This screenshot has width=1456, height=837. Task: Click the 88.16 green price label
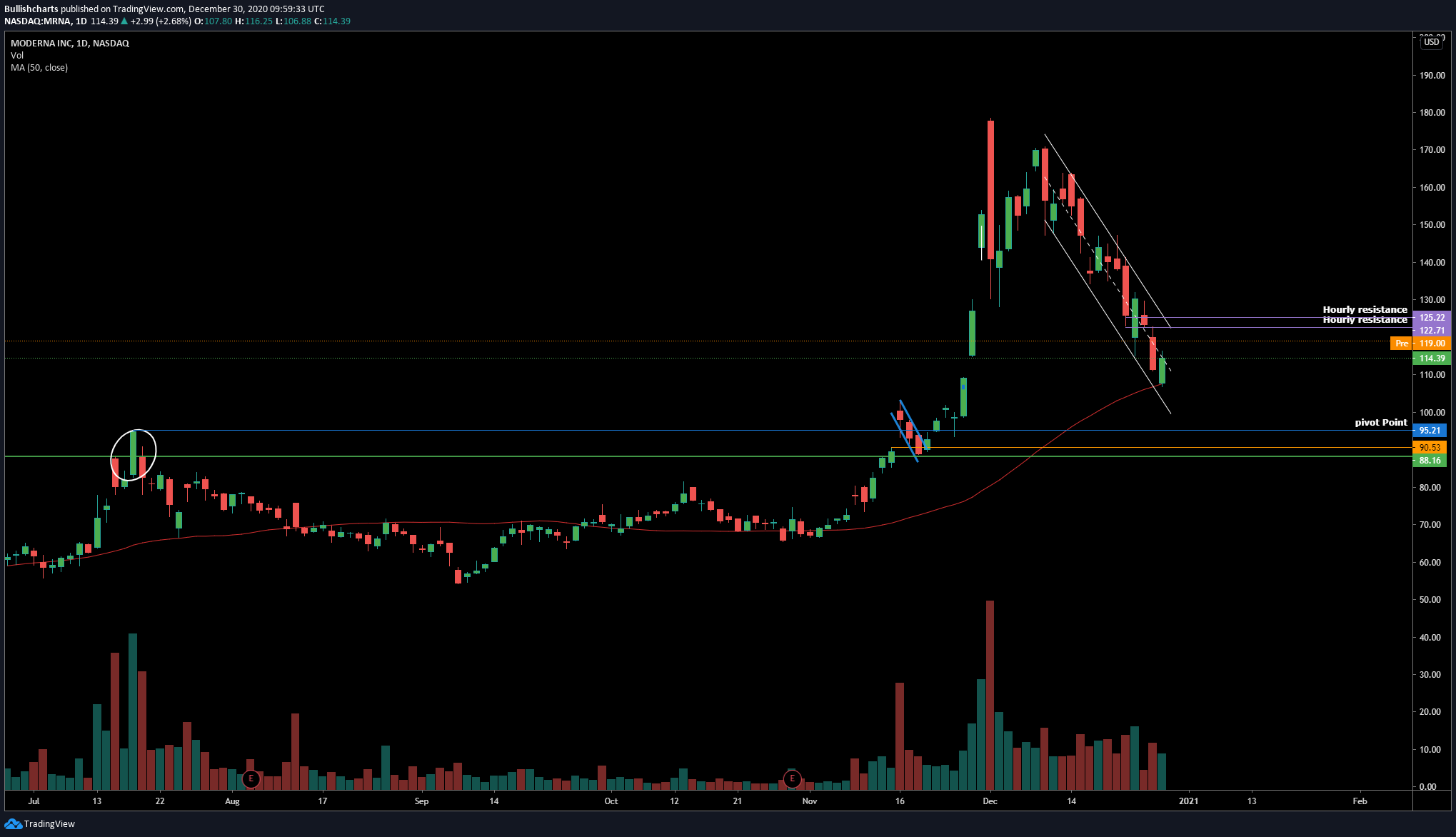1430,461
